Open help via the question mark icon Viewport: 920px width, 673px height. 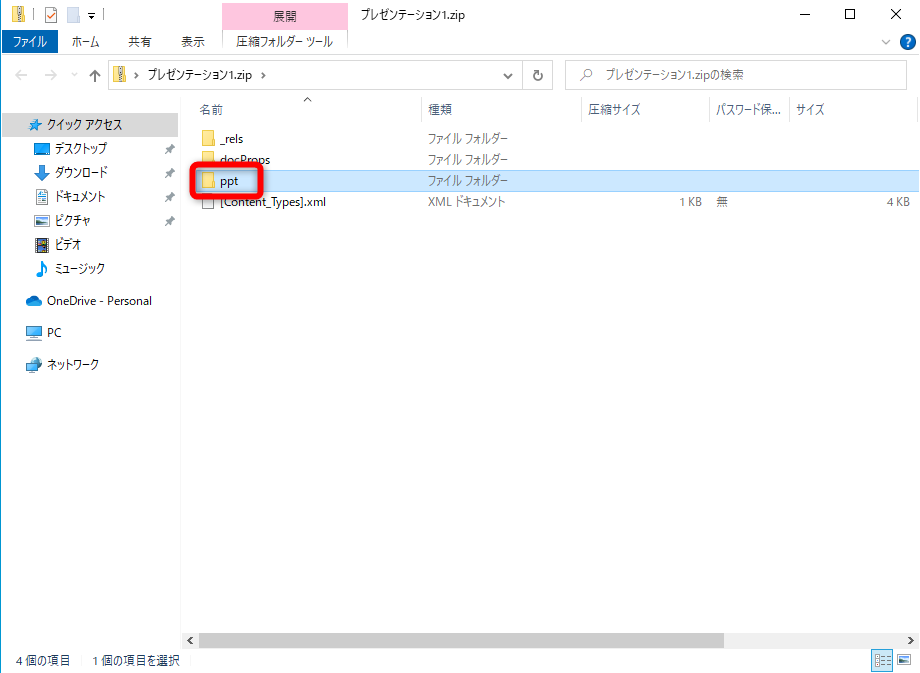(x=906, y=41)
